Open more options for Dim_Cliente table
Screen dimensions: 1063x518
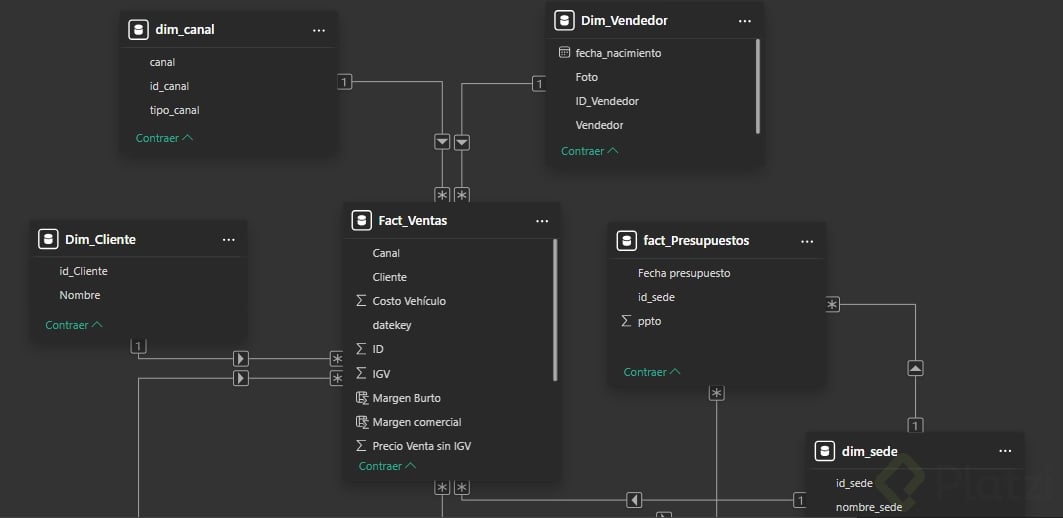coord(229,240)
